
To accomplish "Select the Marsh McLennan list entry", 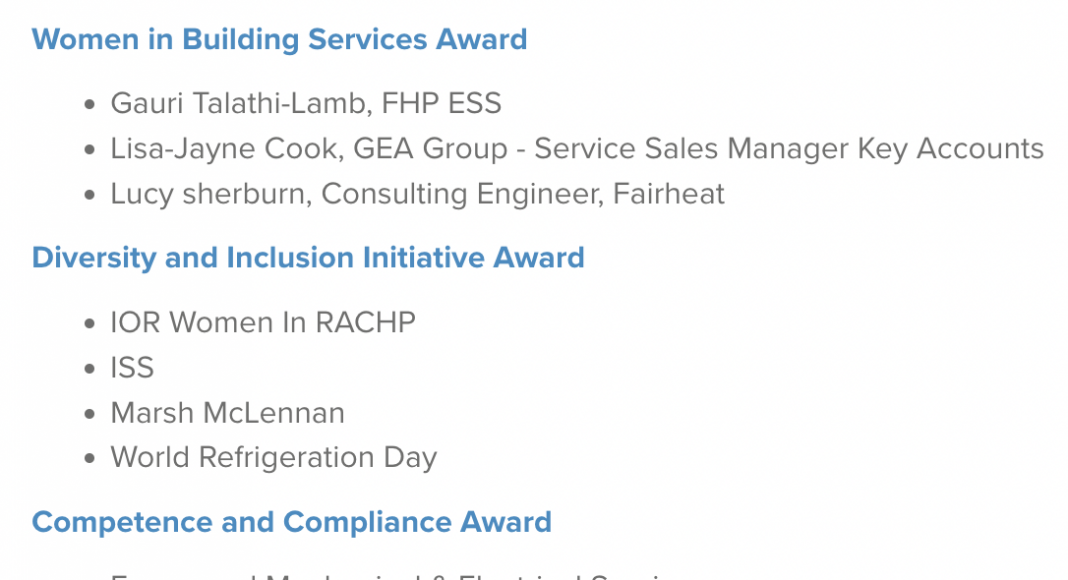I will click(227, 413).
